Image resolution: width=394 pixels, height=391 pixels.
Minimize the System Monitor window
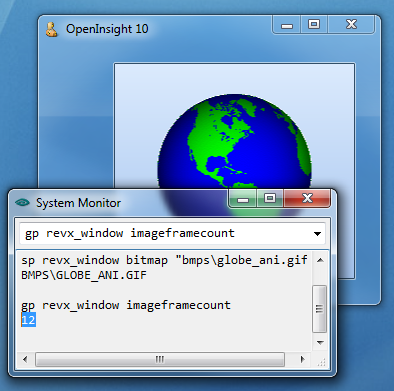point(243,199)
